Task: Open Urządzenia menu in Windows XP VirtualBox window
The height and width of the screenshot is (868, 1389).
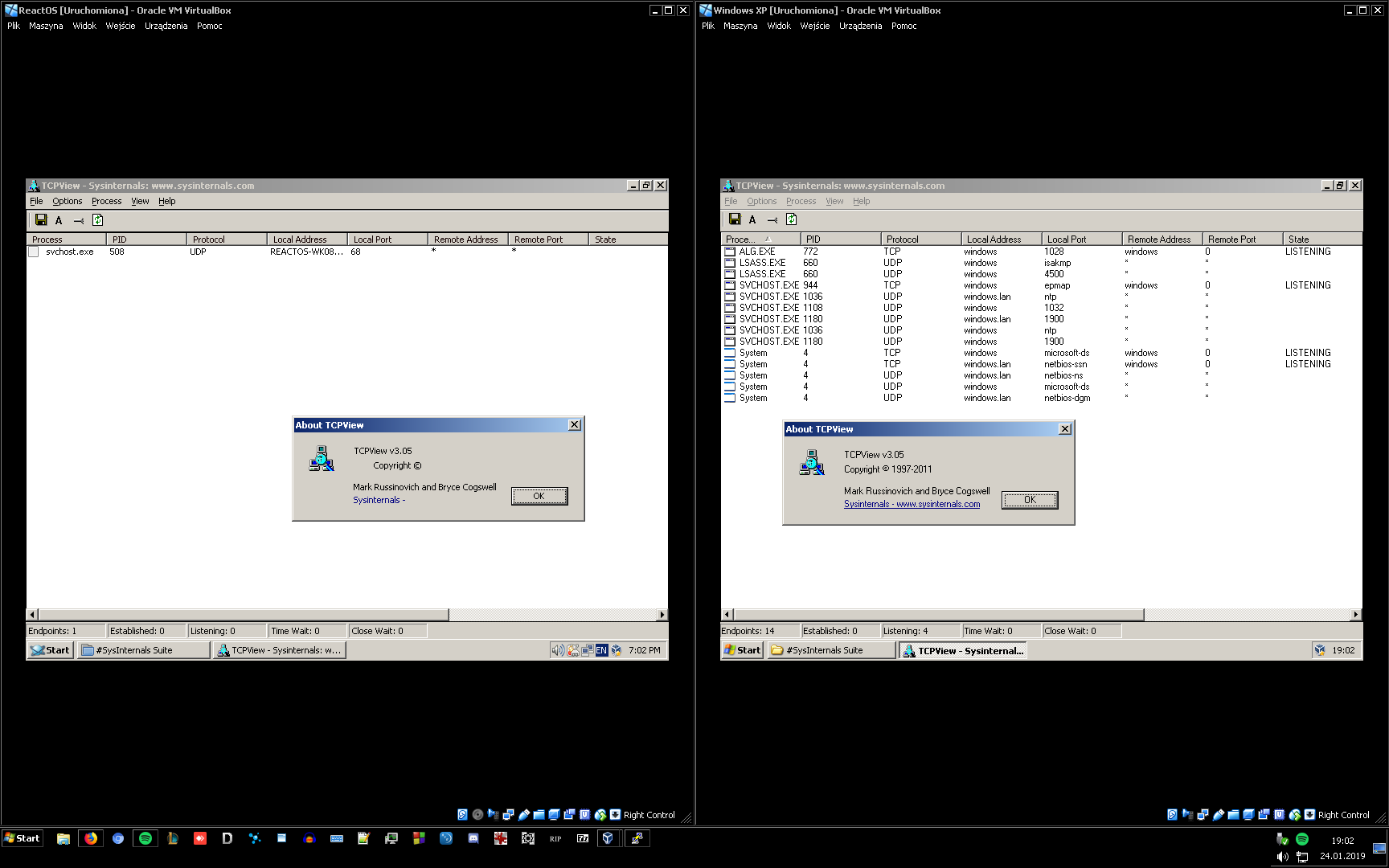Action: [860, 26]
